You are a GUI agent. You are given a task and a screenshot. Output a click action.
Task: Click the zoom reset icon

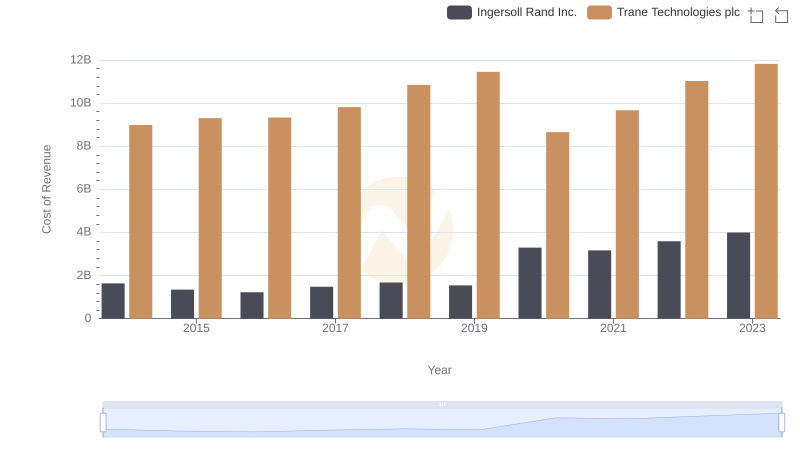click(782, 14)
